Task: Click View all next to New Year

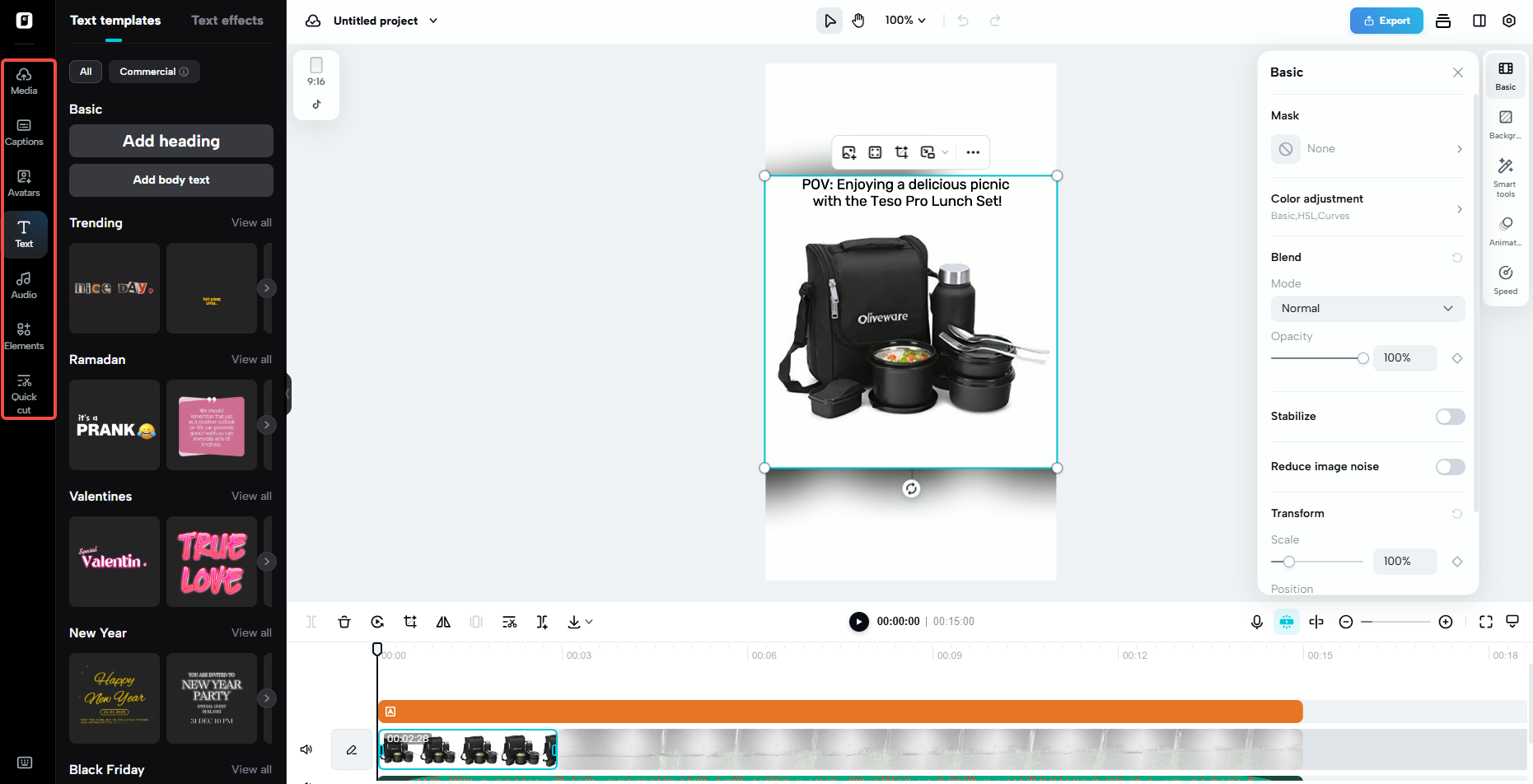Action: tap(251, 633)
